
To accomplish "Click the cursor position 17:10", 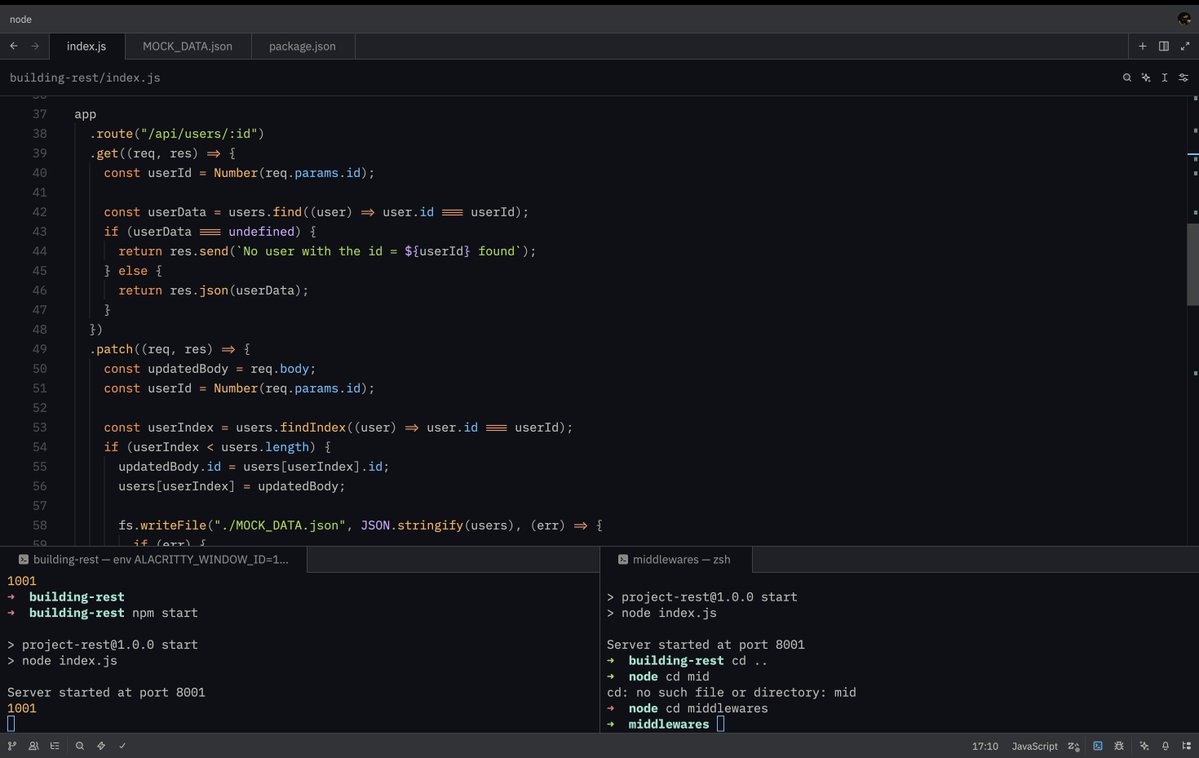I will pyautogui.click(x=985, y=746).
